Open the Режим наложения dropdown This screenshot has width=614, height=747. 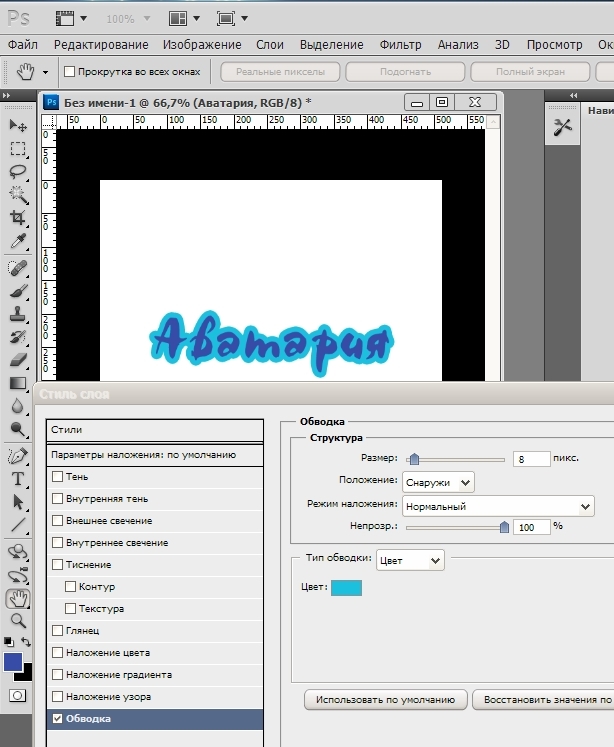coord(498,506)
